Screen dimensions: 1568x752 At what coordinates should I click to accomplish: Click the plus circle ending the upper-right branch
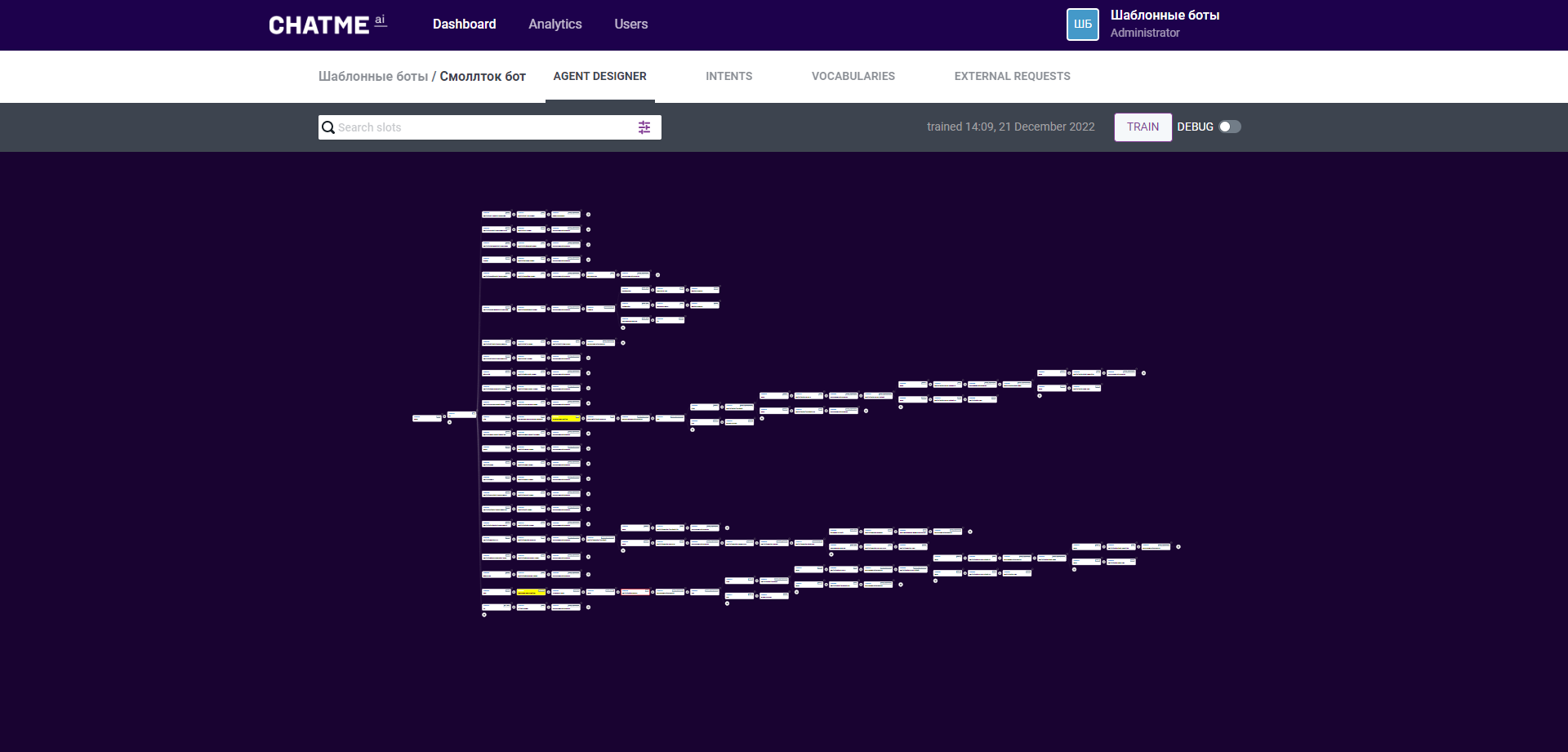click(1143, 373)
